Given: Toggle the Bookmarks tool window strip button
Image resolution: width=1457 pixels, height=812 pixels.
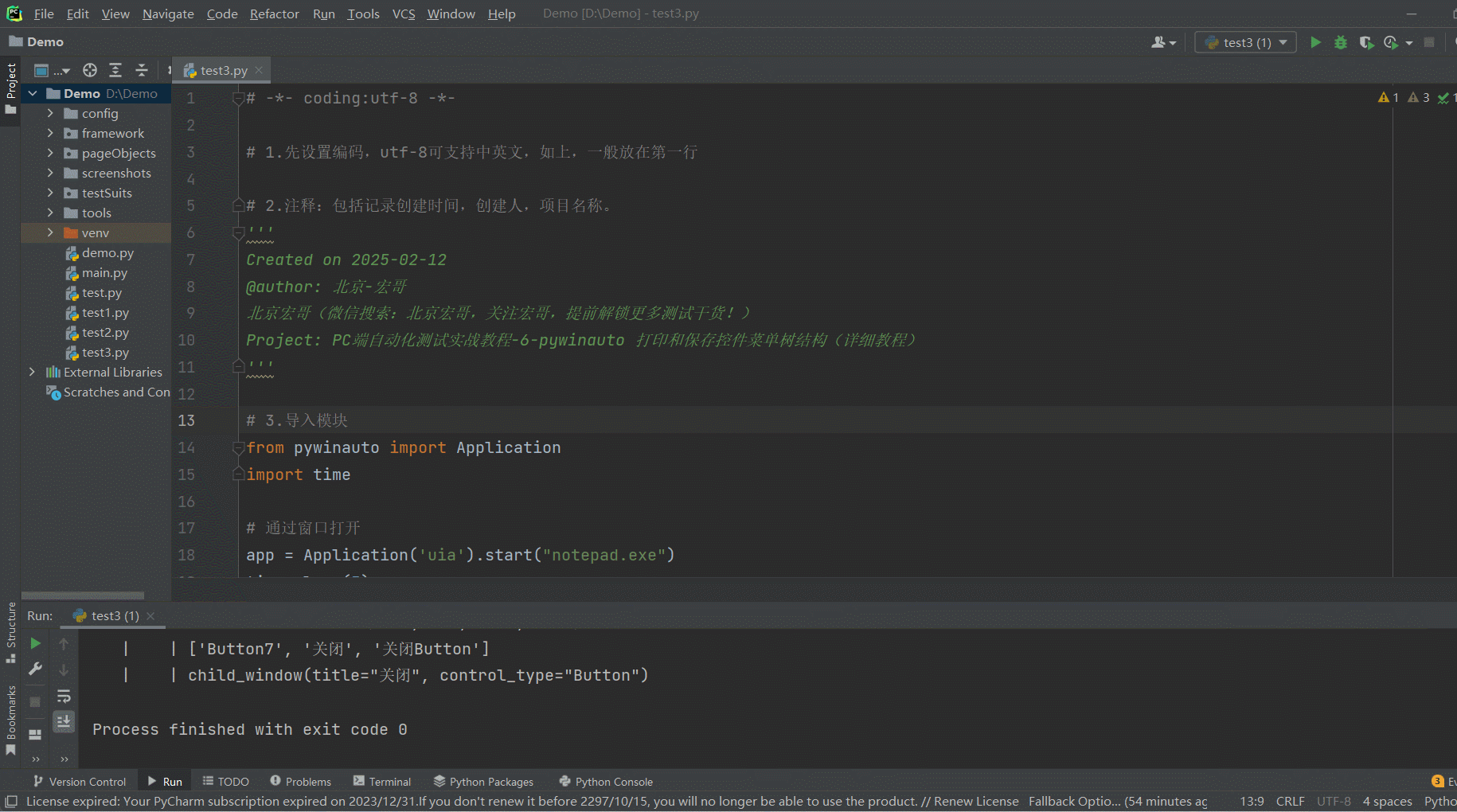Looking at the screenshot, I should coord(10,720).
